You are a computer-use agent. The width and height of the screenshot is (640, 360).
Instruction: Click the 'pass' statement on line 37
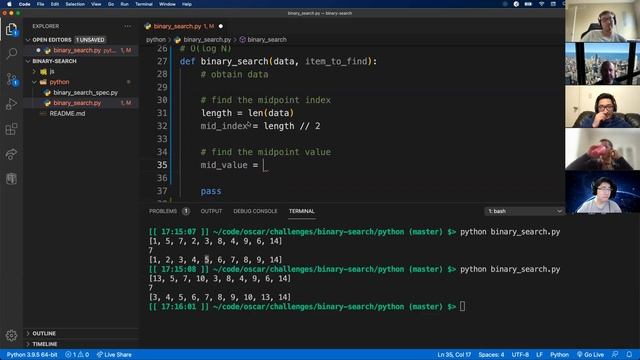pyautogui.click(x=211, y=191)
